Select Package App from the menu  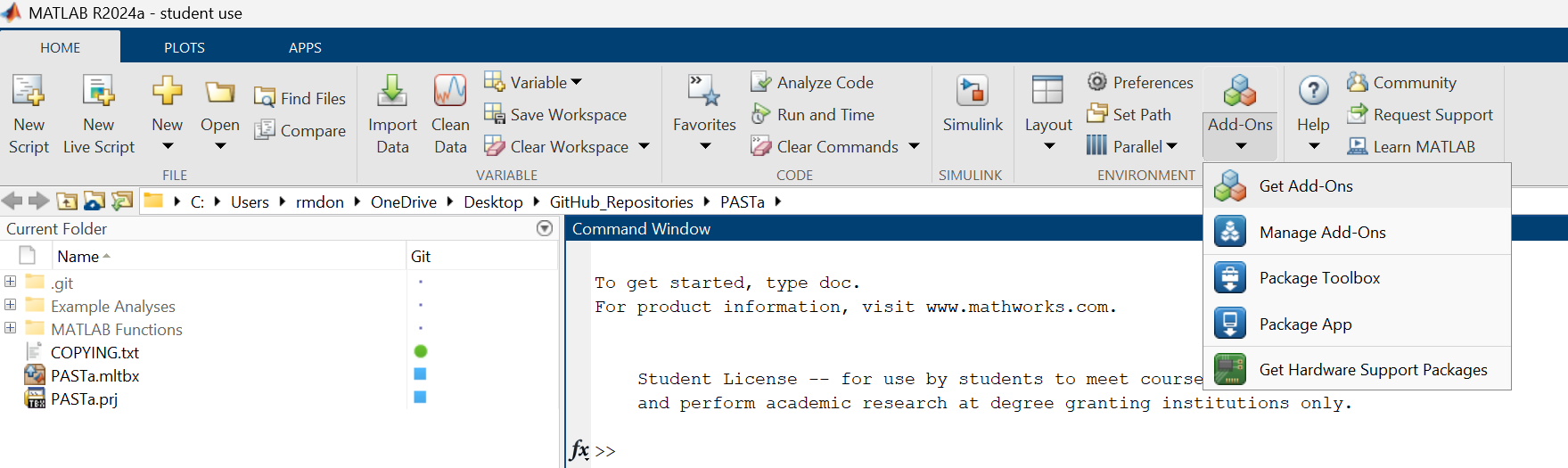pos(1357,324)
